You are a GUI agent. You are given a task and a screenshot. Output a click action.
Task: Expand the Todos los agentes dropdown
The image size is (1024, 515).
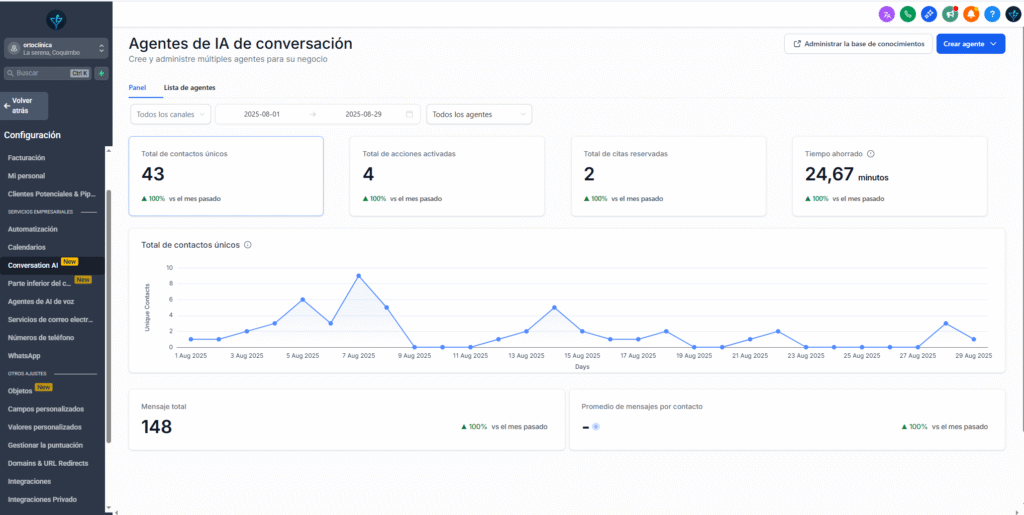(479, 114)
